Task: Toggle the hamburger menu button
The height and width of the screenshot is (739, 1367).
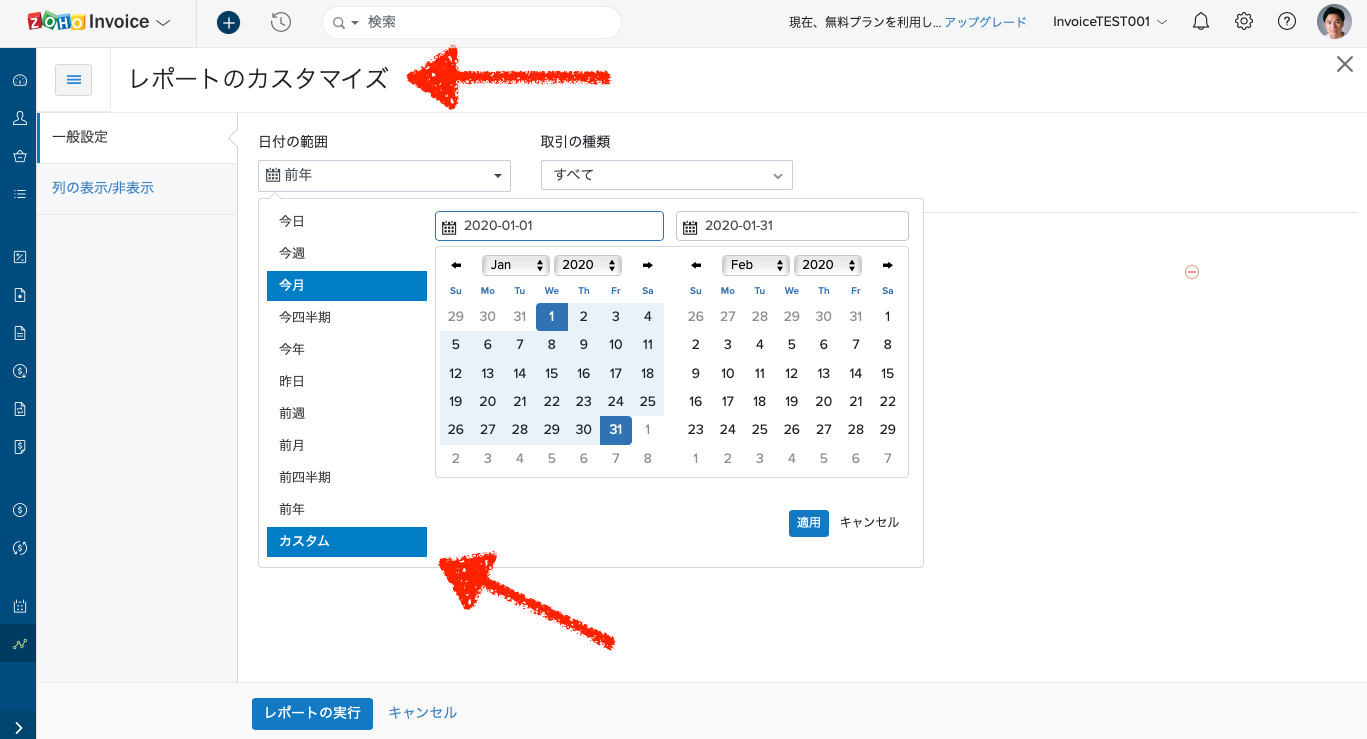Action: point(73,80)
